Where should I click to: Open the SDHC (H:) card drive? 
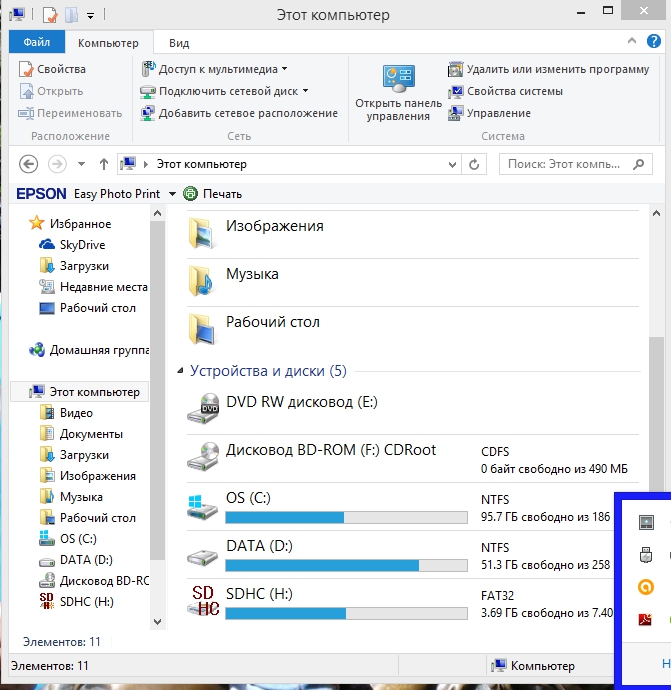(207, 600)
